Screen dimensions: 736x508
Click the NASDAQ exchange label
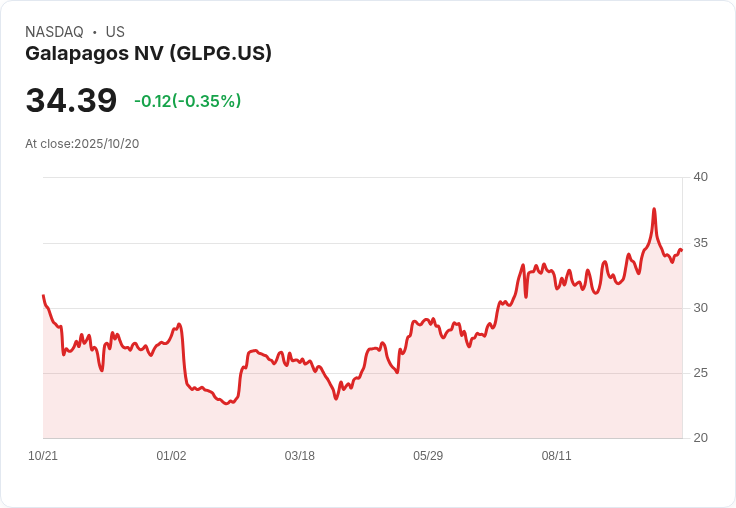54,32
